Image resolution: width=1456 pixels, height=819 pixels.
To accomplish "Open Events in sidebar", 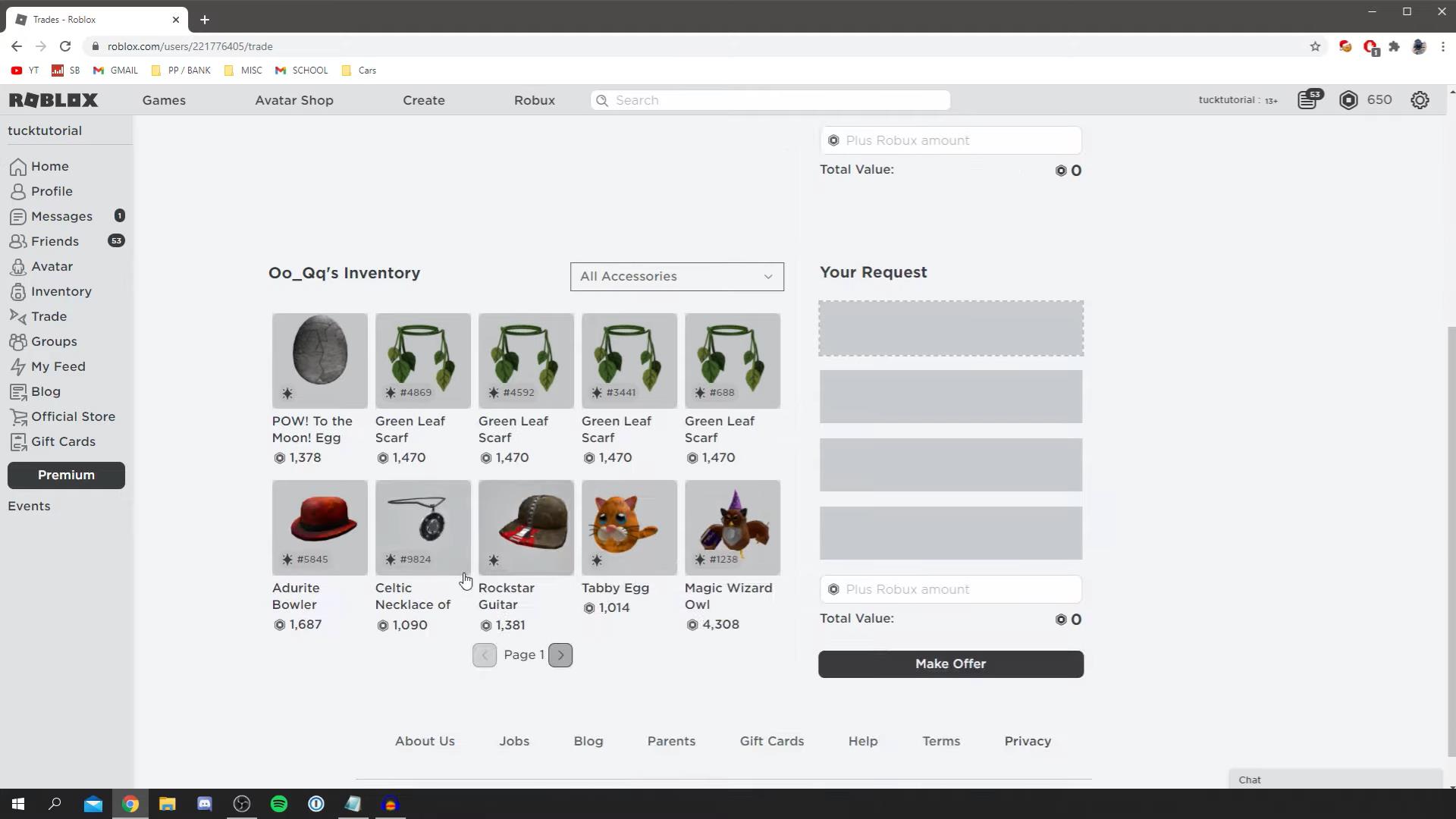I will [29, 506].
